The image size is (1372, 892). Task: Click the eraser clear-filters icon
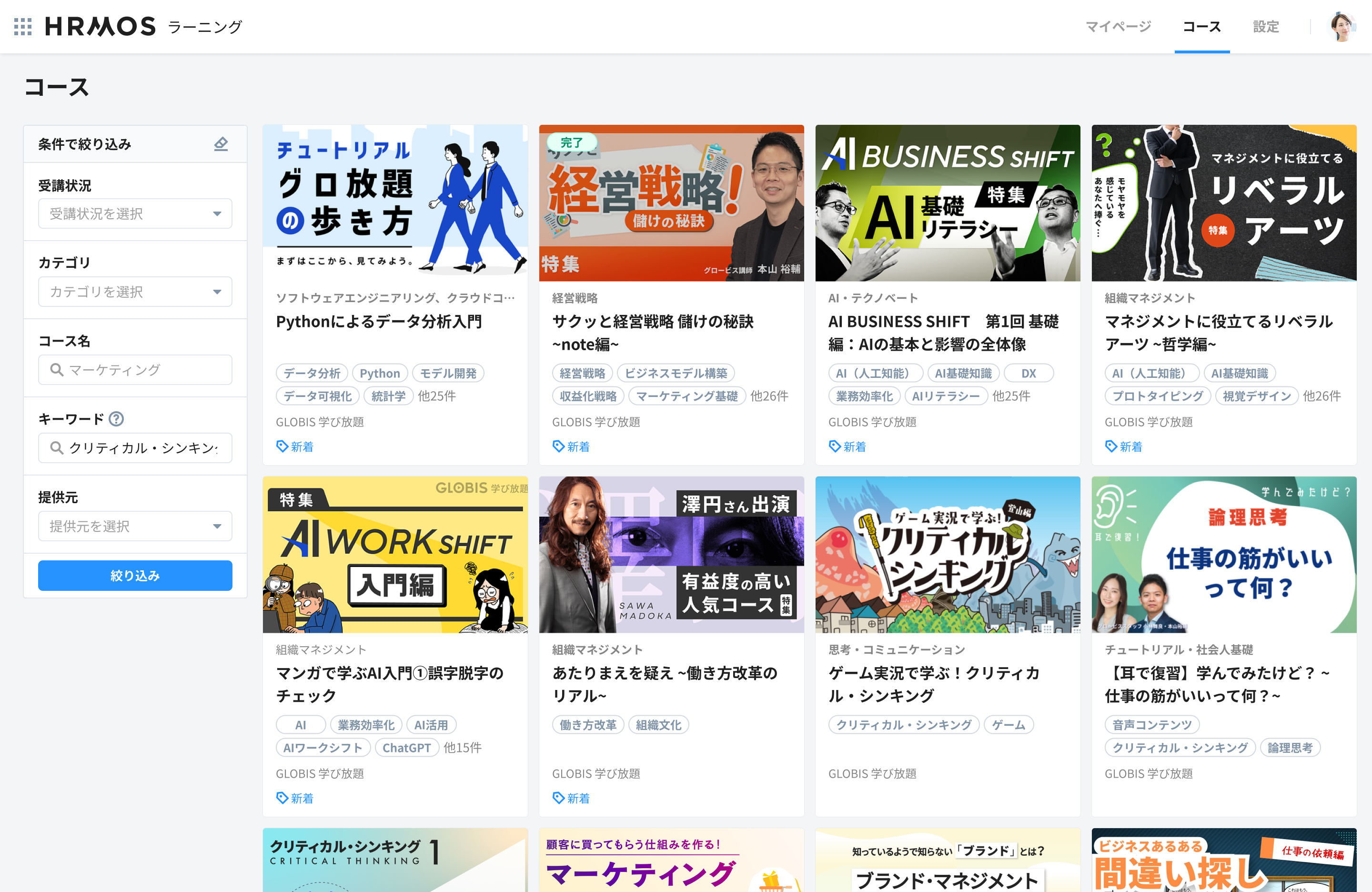[x=221, y=143]
